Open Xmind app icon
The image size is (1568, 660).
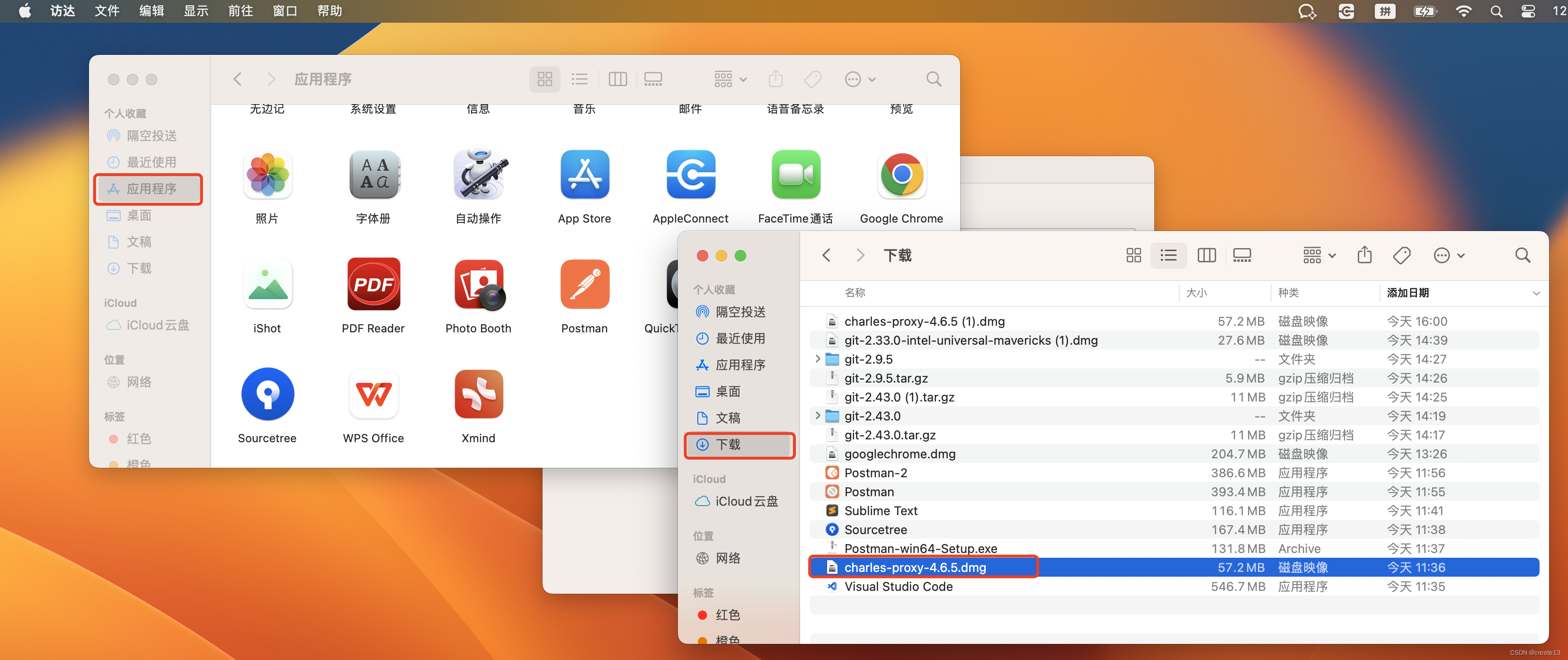pyautogui.click(x=479, y=394)
